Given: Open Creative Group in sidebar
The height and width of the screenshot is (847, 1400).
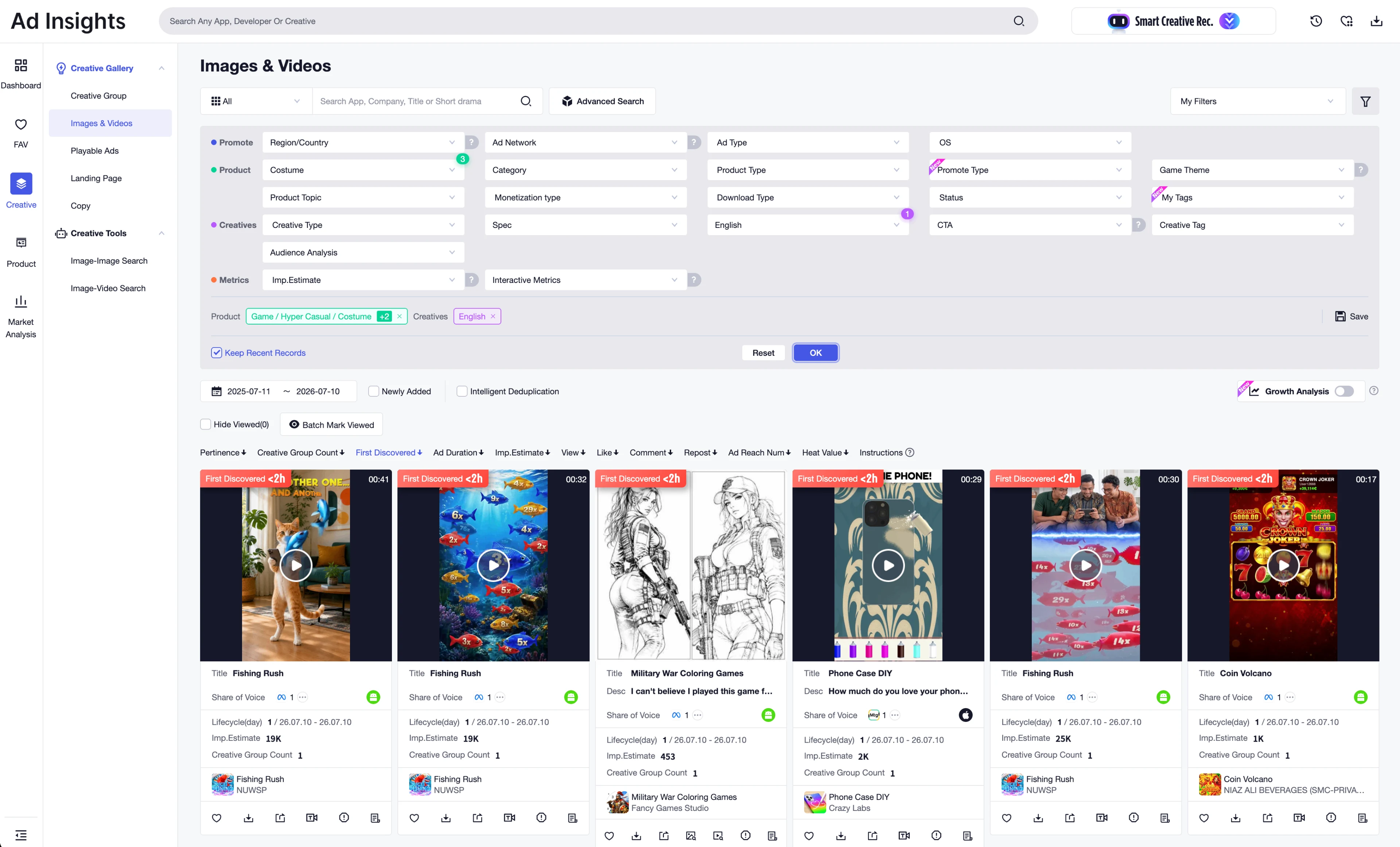Looking at the screenshot, I should 98,96.
